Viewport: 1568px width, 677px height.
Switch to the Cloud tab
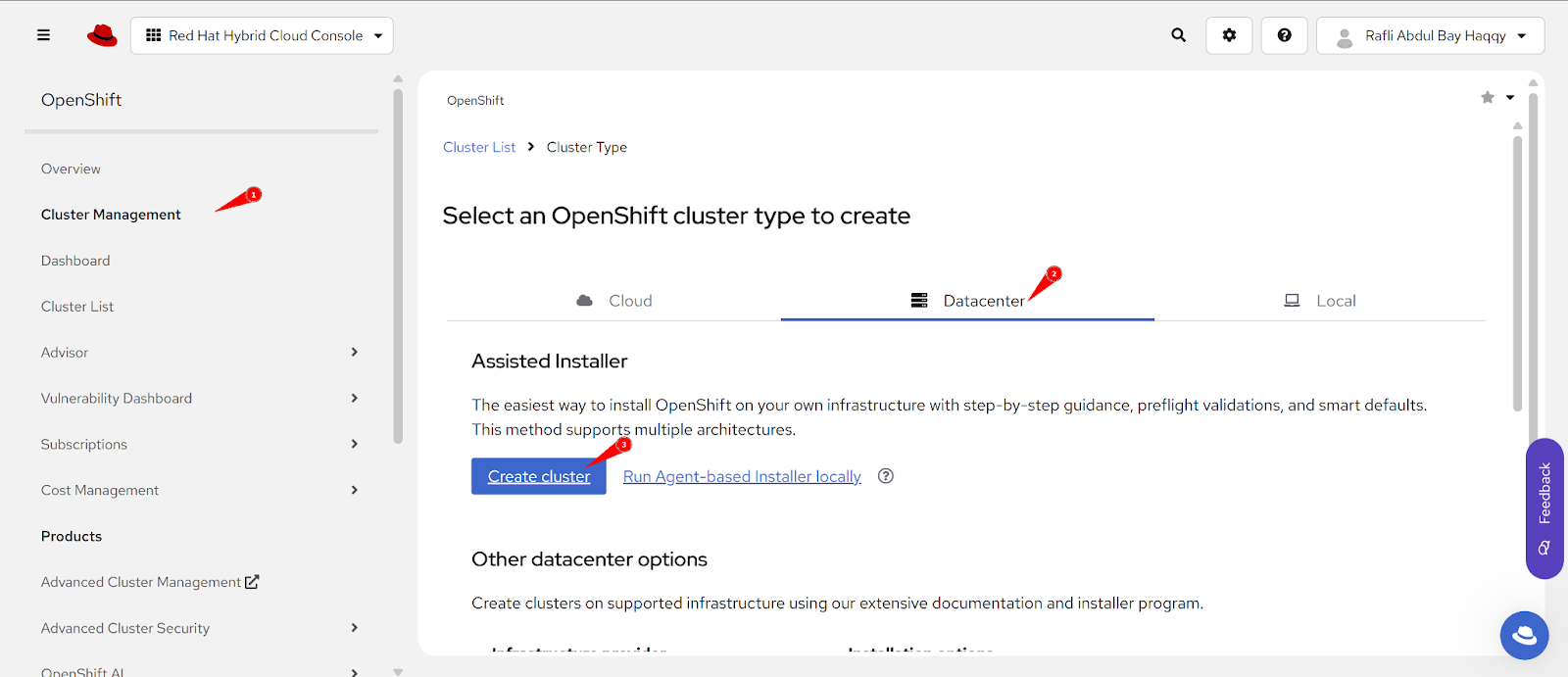pos(613,301)
